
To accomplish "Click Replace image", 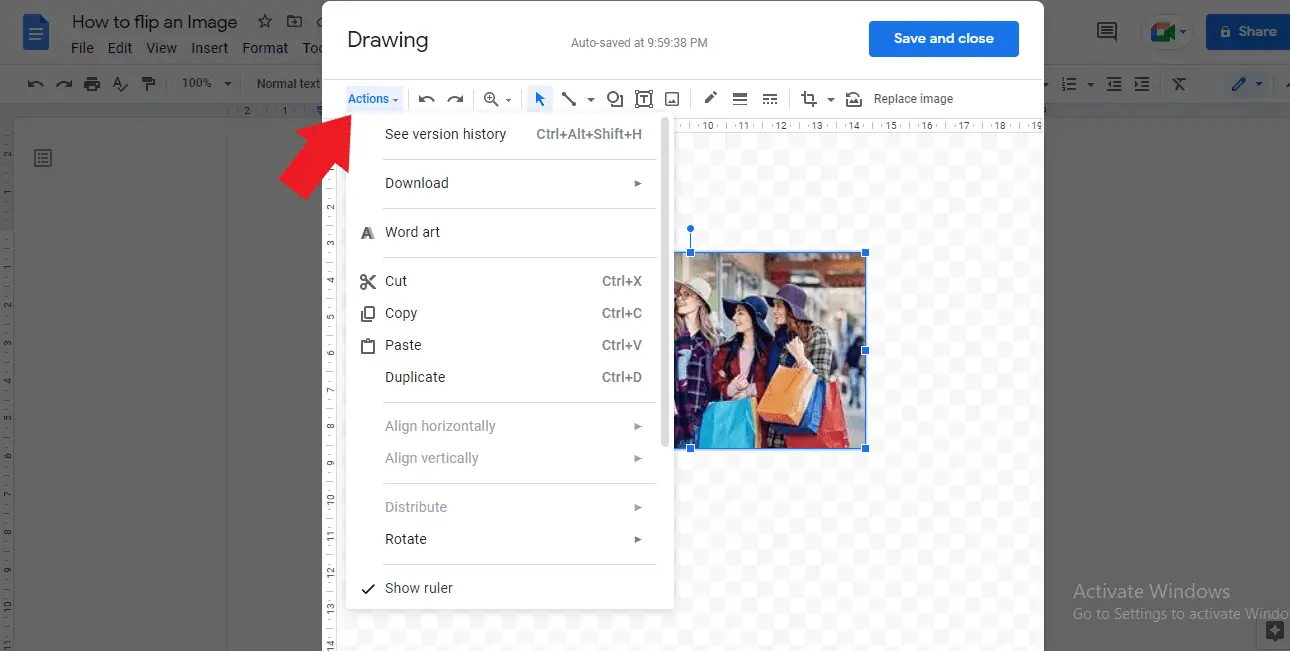I will (910, 98).
